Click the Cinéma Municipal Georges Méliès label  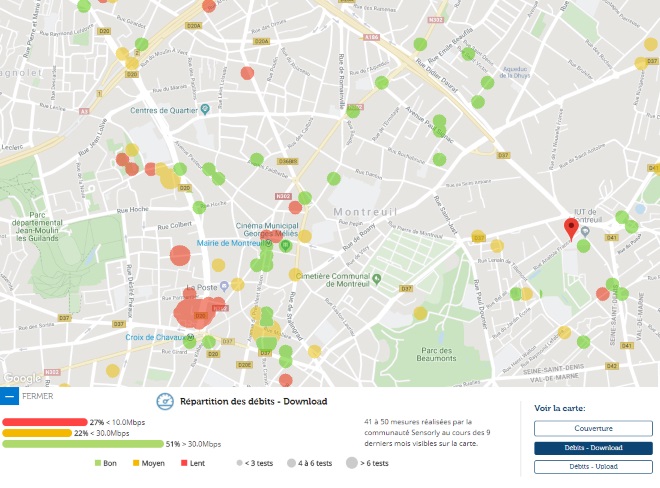pyautogui.click(x=267, y=229)
